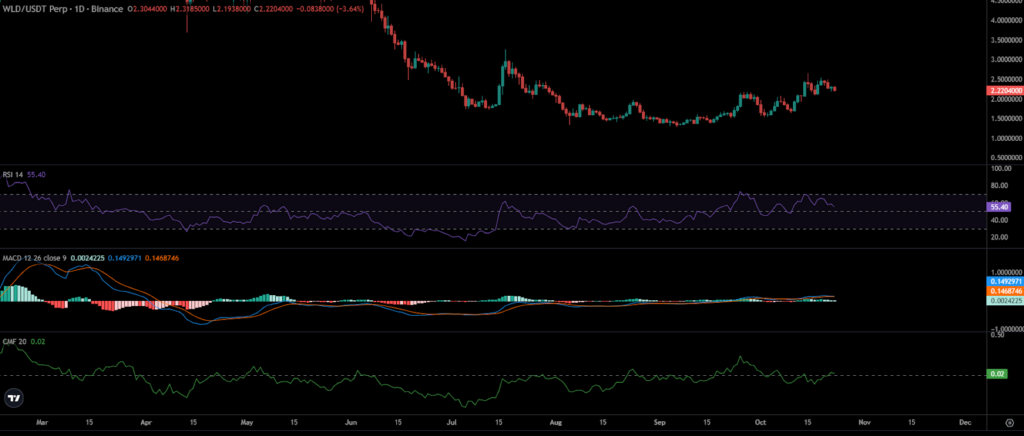
Task: Click the 0.0024225 histogram axis label
Action: click(1005, 300)
